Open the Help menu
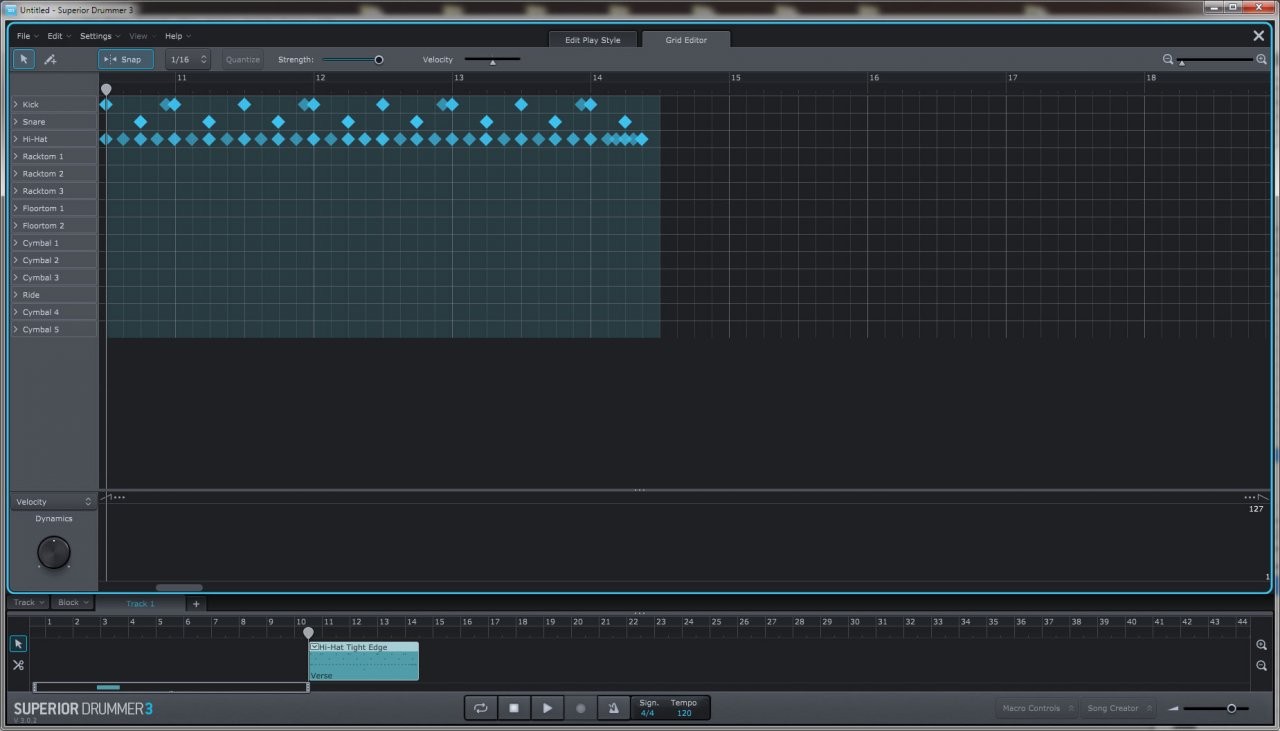Screen dimensions: 1280x731 point(177,36)
